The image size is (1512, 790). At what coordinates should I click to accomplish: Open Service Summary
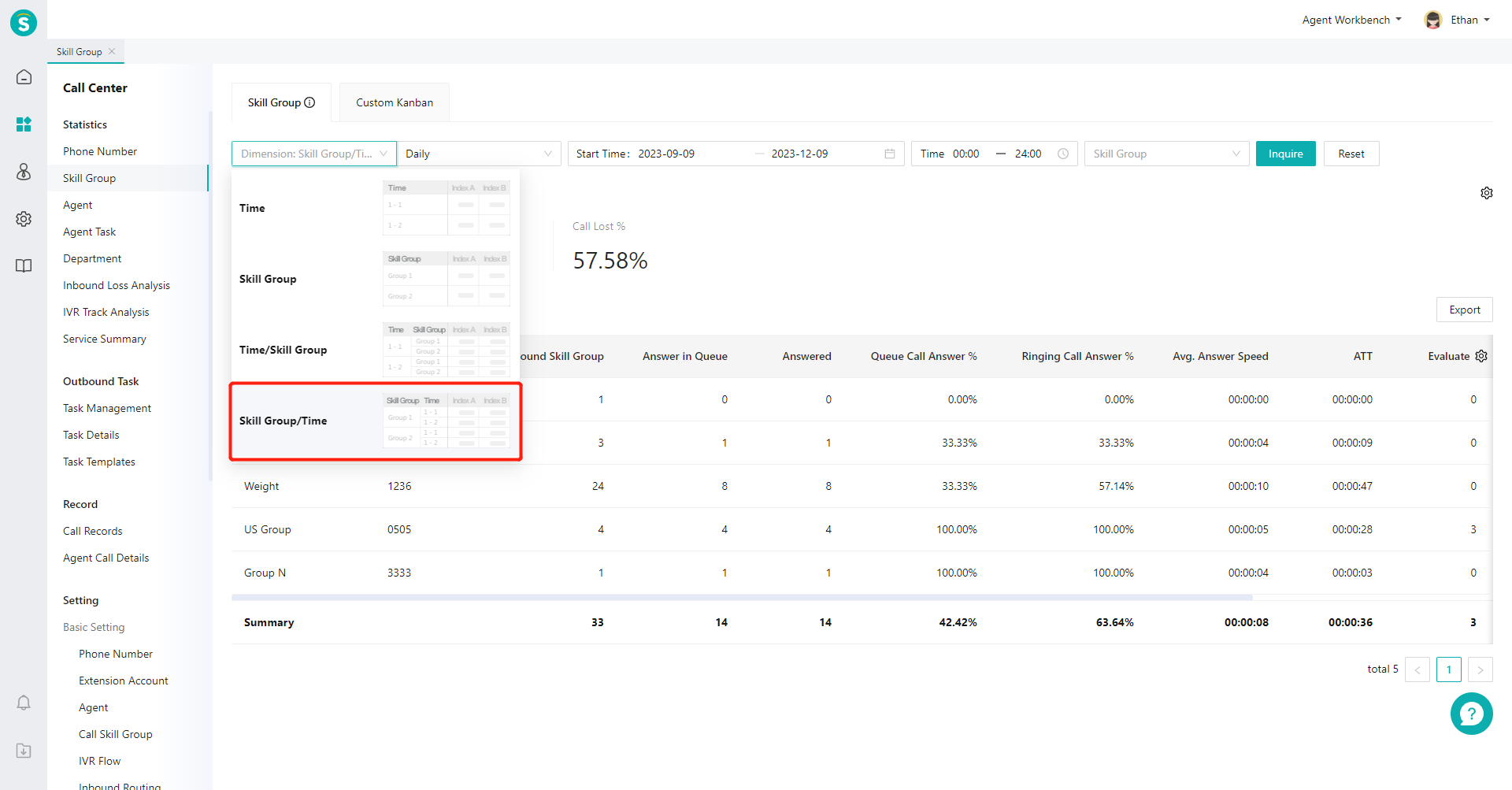pyautogui.click(x=105, y=339)
